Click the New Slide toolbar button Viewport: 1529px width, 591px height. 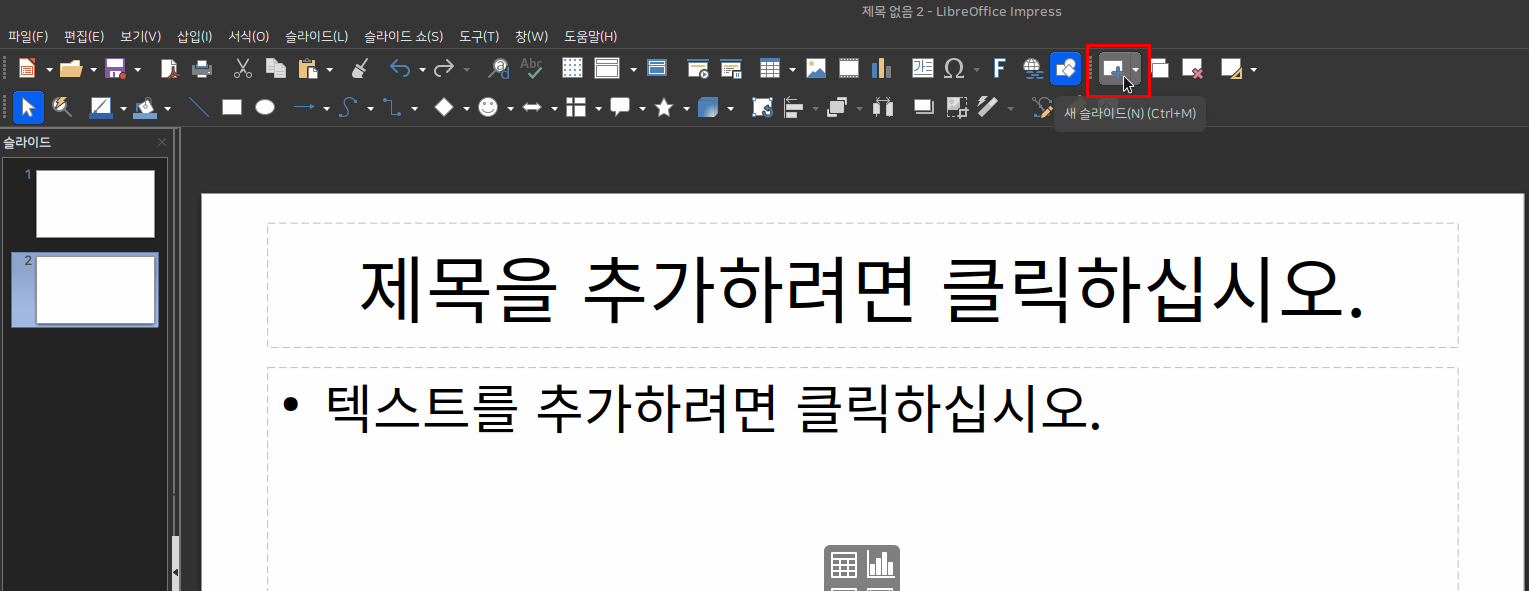pos(1112,69)
